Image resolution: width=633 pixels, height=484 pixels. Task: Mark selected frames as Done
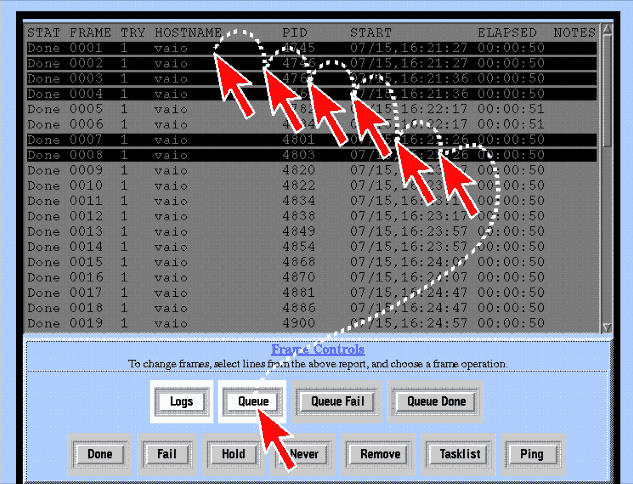point(100,454)
